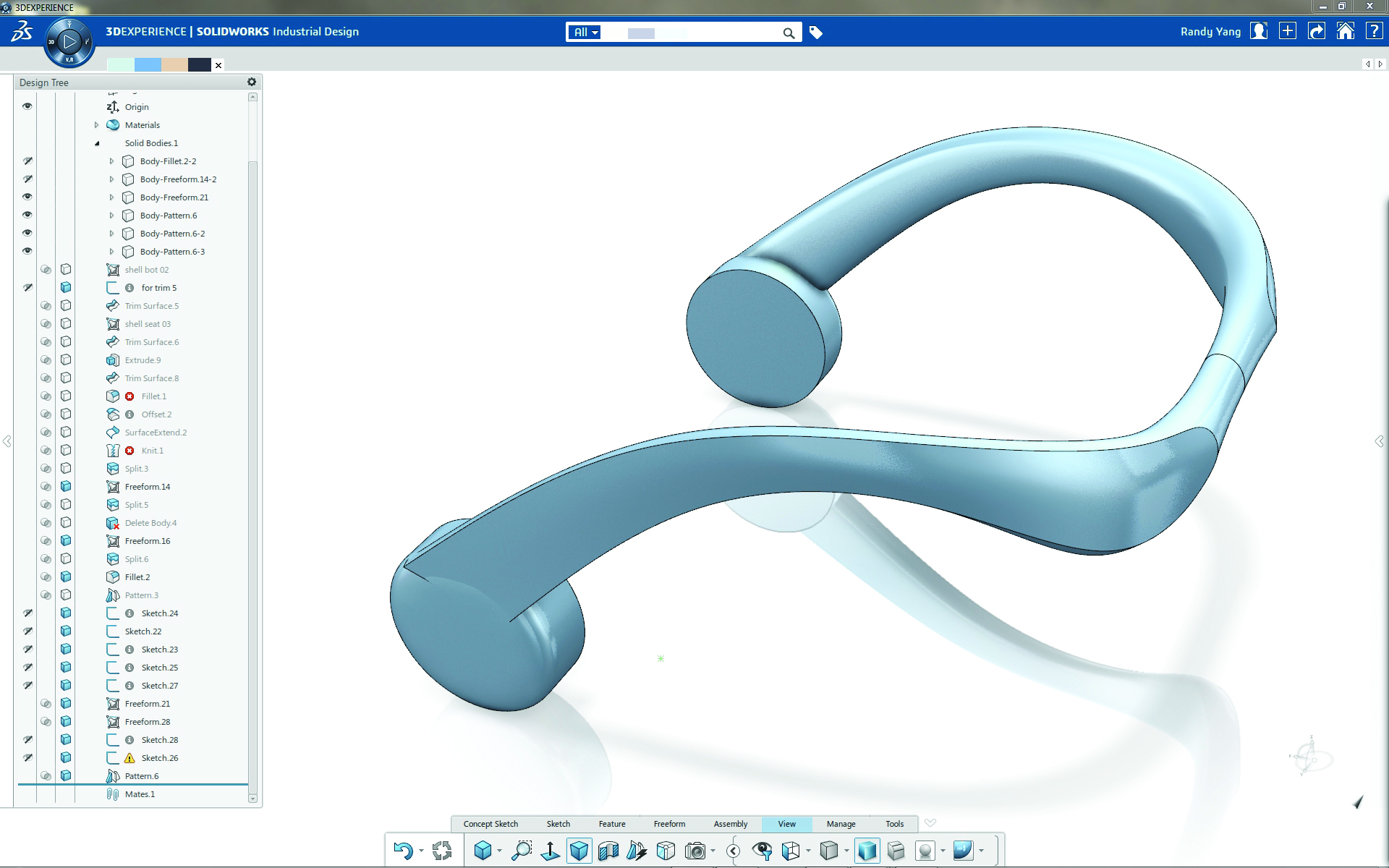Image resolution: width=1389 pixels, height=868 pixels.
Task: Open the All search filter dropdown
Action: 585,33
